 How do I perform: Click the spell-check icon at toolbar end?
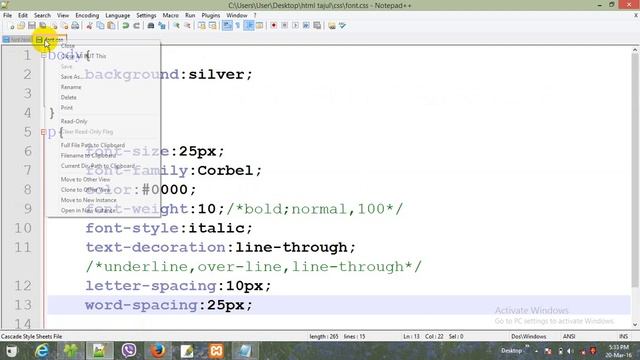pyautogui.click(x=342, y=26)
